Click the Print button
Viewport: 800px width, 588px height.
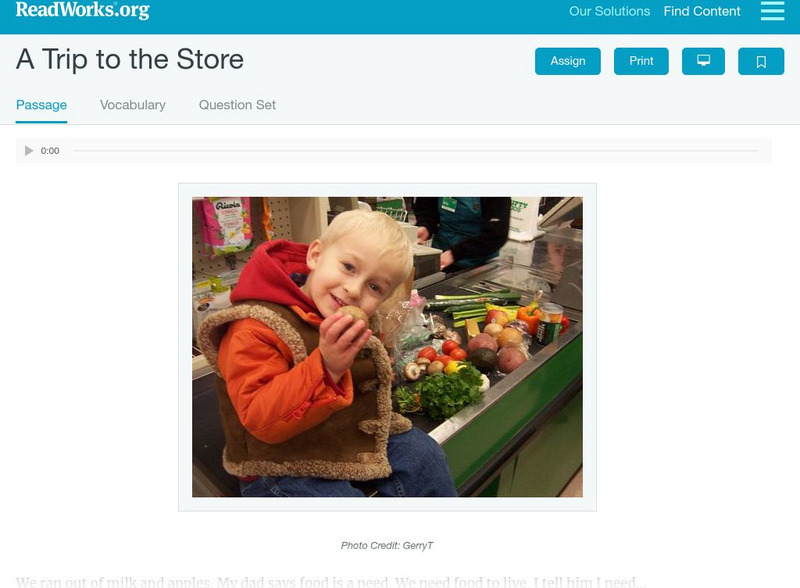point(641,61)
